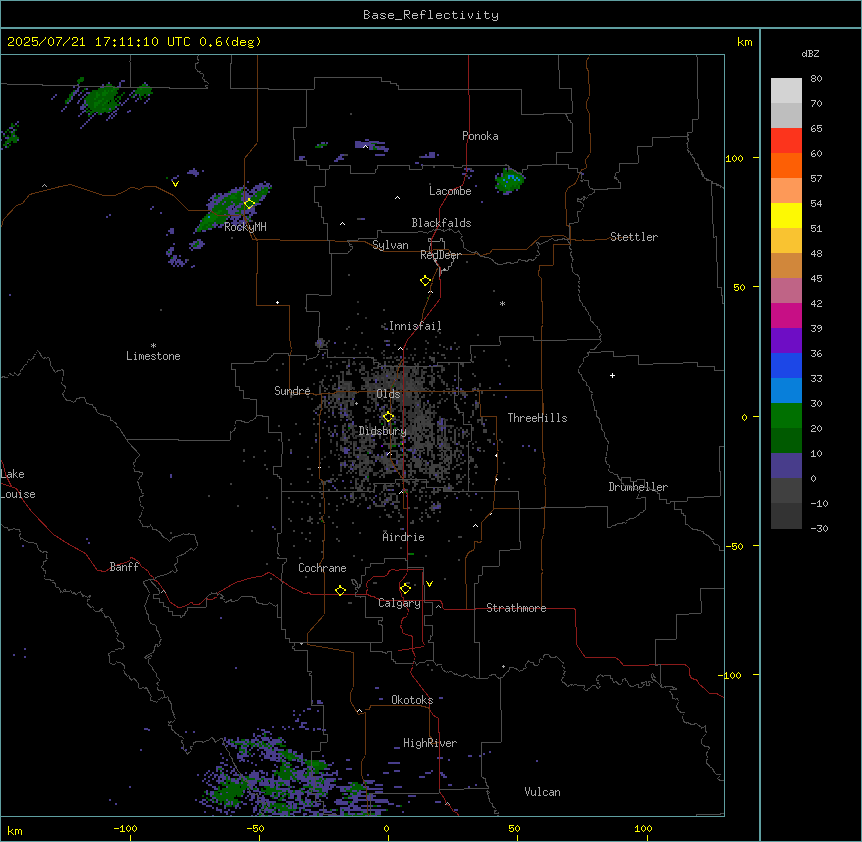Click the Vulcan town label
This screenshot has width=862, height=842.
tap(542, 792)
